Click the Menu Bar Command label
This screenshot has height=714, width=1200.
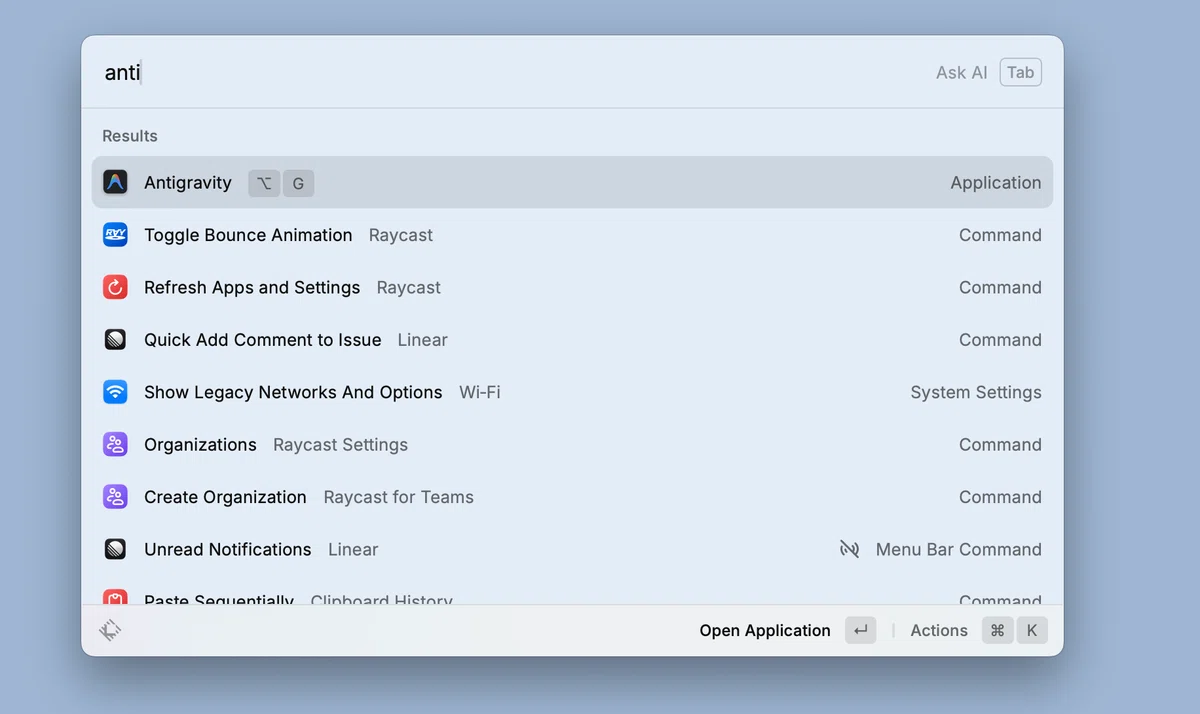(x=959, y=549)
